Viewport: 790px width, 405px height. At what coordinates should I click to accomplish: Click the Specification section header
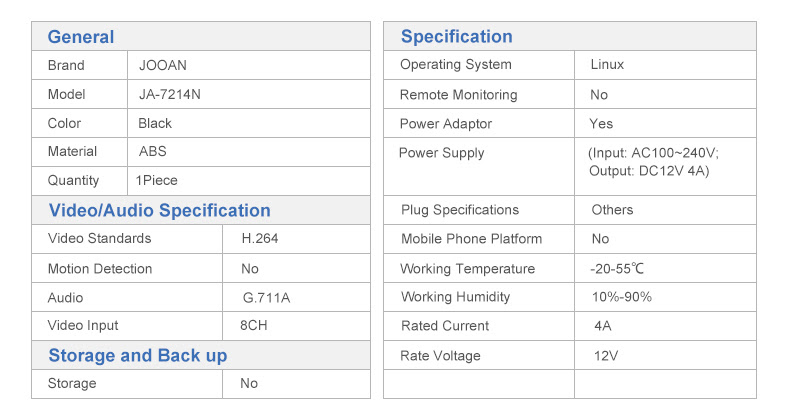pyautogui.click(x=456, y=36)
